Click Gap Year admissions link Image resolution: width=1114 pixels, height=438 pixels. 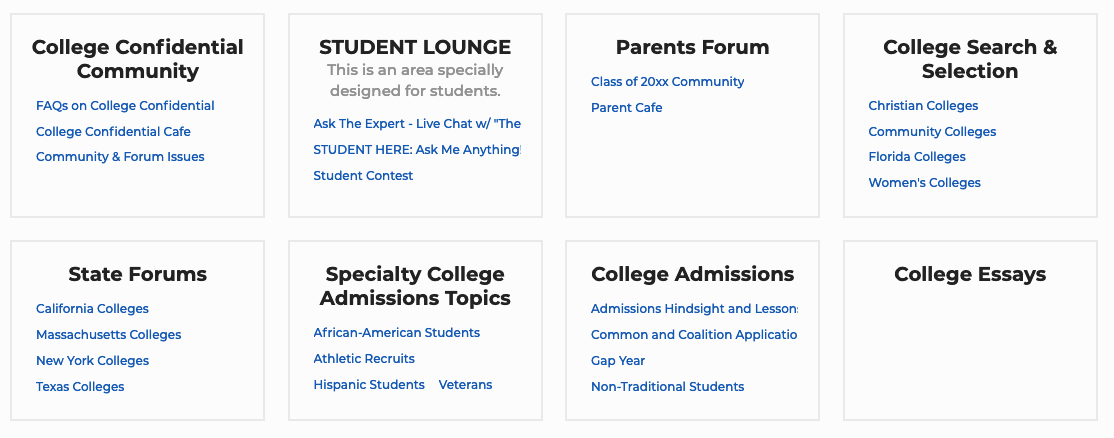pos(618,361)
